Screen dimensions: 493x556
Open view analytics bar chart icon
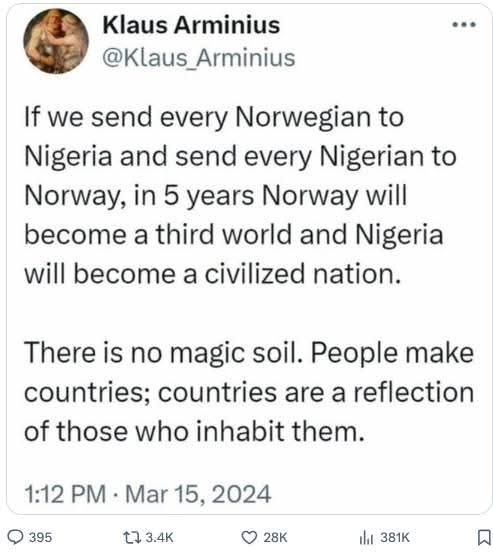(x=366, y=537)
